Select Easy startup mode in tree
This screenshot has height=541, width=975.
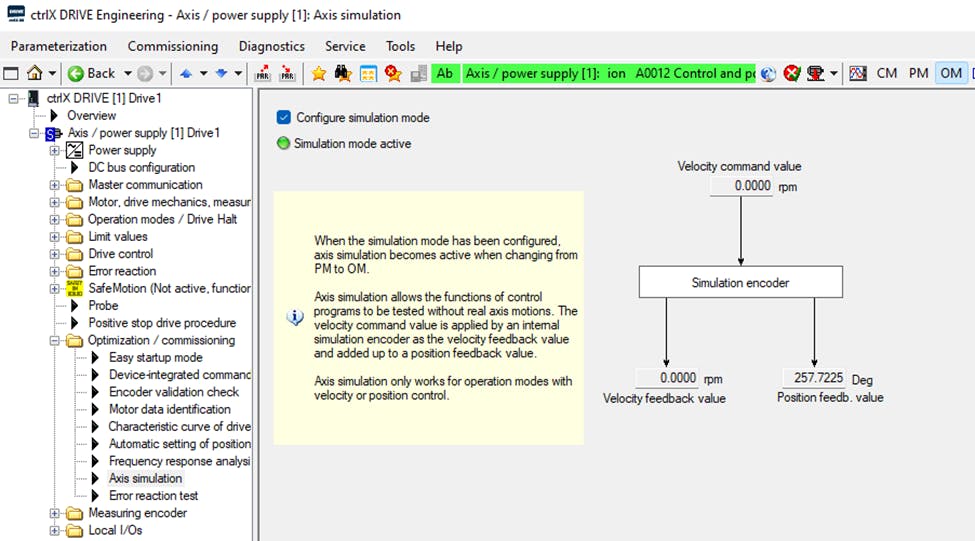click(155, 358)
